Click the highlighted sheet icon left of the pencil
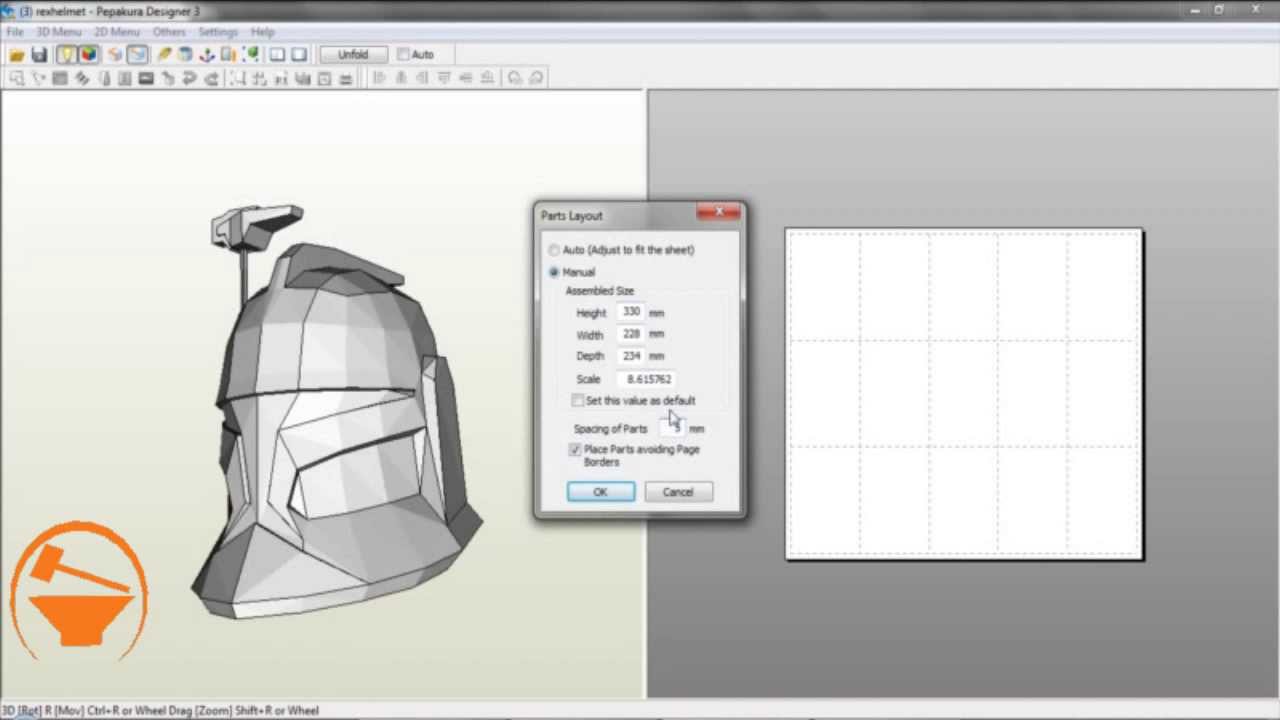 tap(137, 55)
